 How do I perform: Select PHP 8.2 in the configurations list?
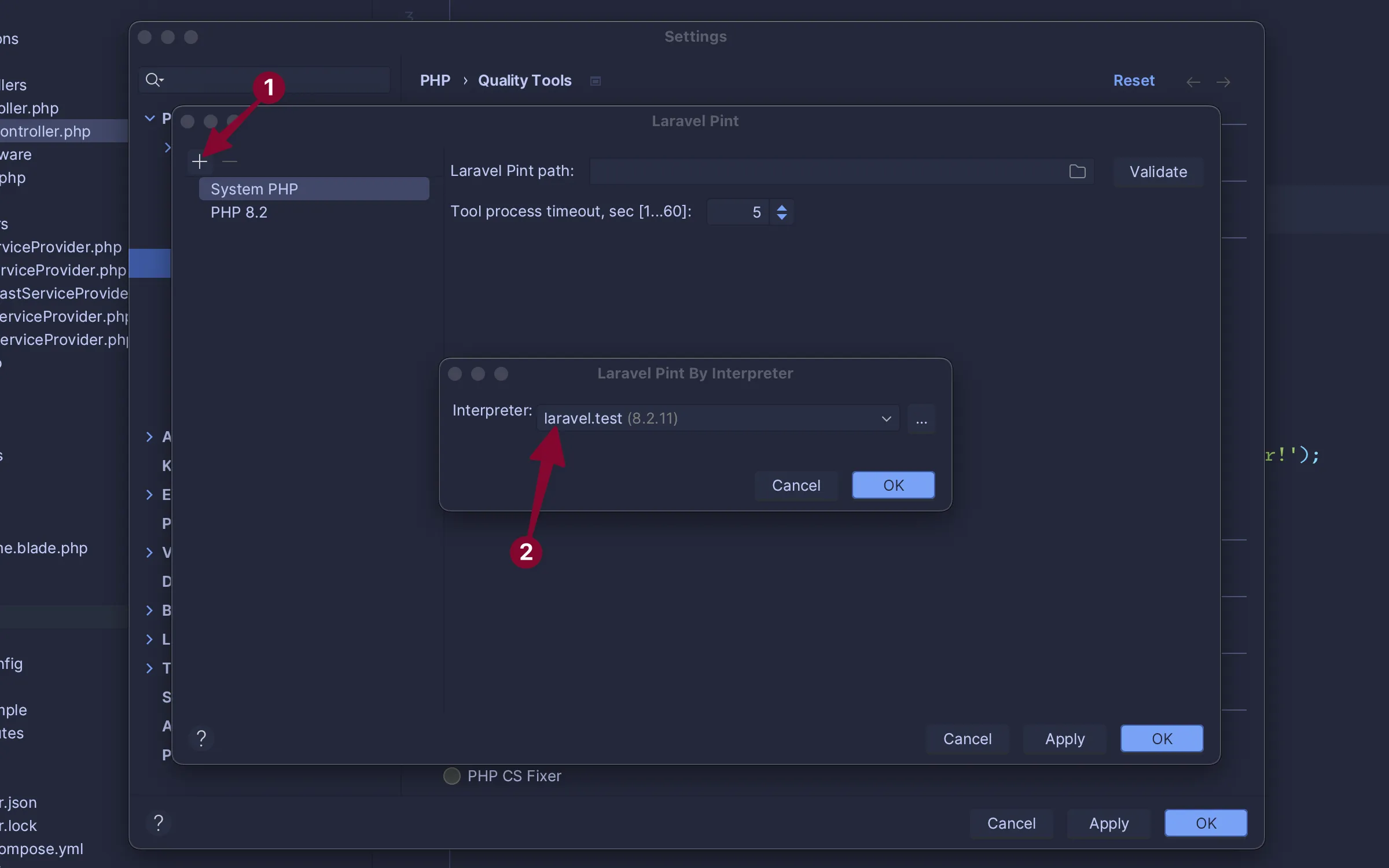314,212
